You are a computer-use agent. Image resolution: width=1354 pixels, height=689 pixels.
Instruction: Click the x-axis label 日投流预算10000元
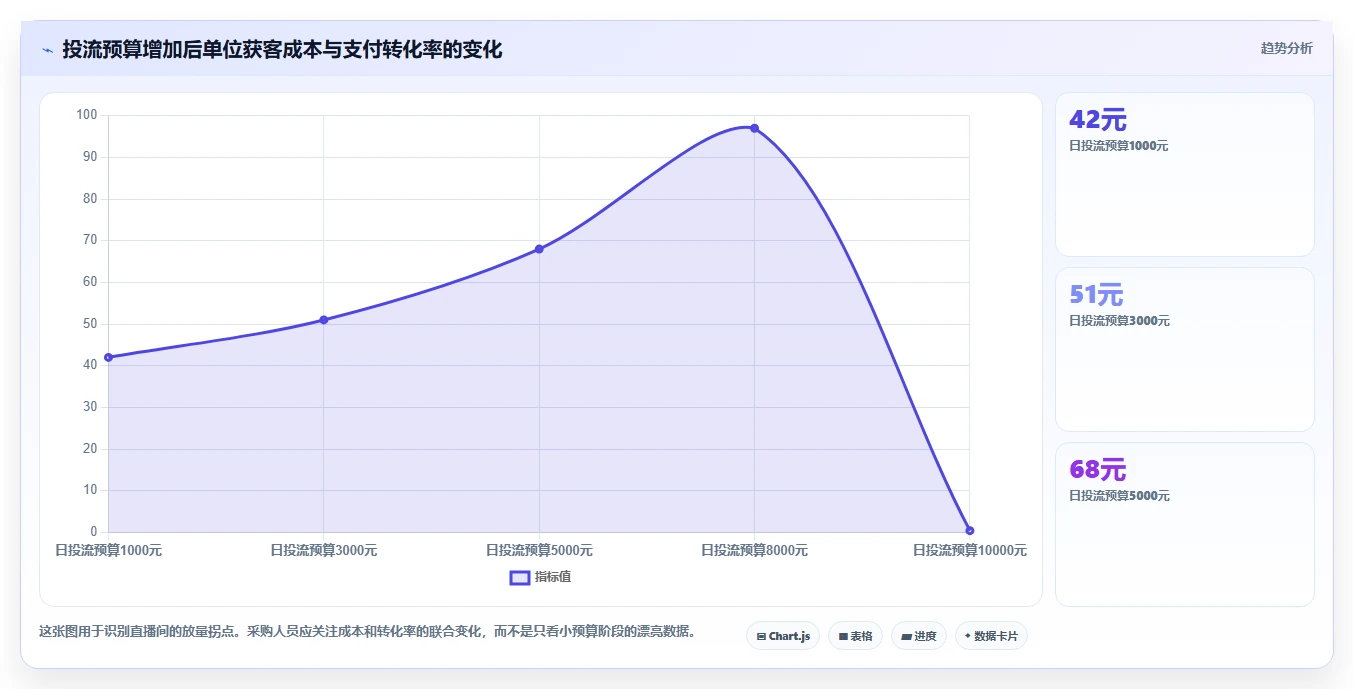(969, 550)
